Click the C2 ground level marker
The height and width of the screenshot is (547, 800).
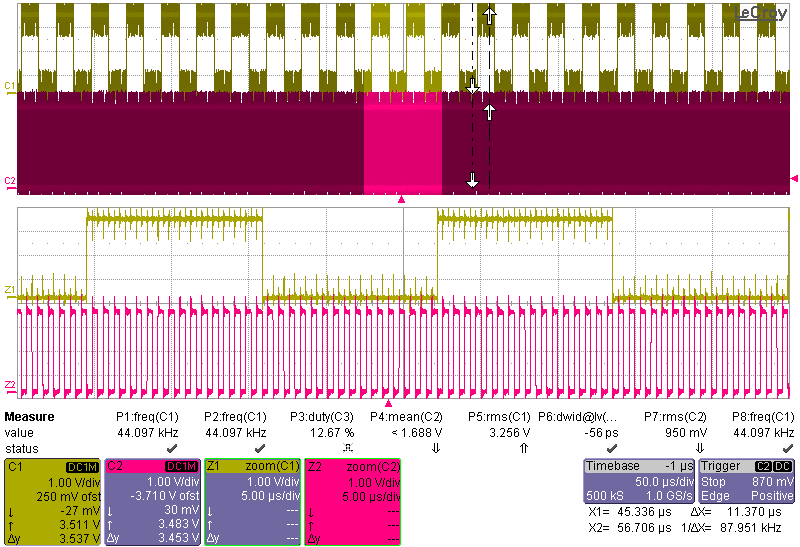tap(9, 181)
